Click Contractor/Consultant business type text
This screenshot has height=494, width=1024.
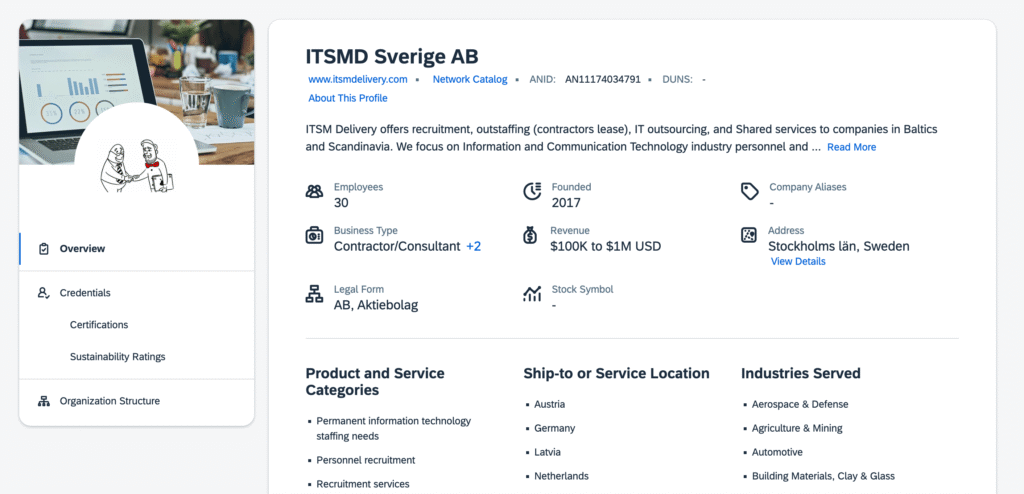[397, 246]
